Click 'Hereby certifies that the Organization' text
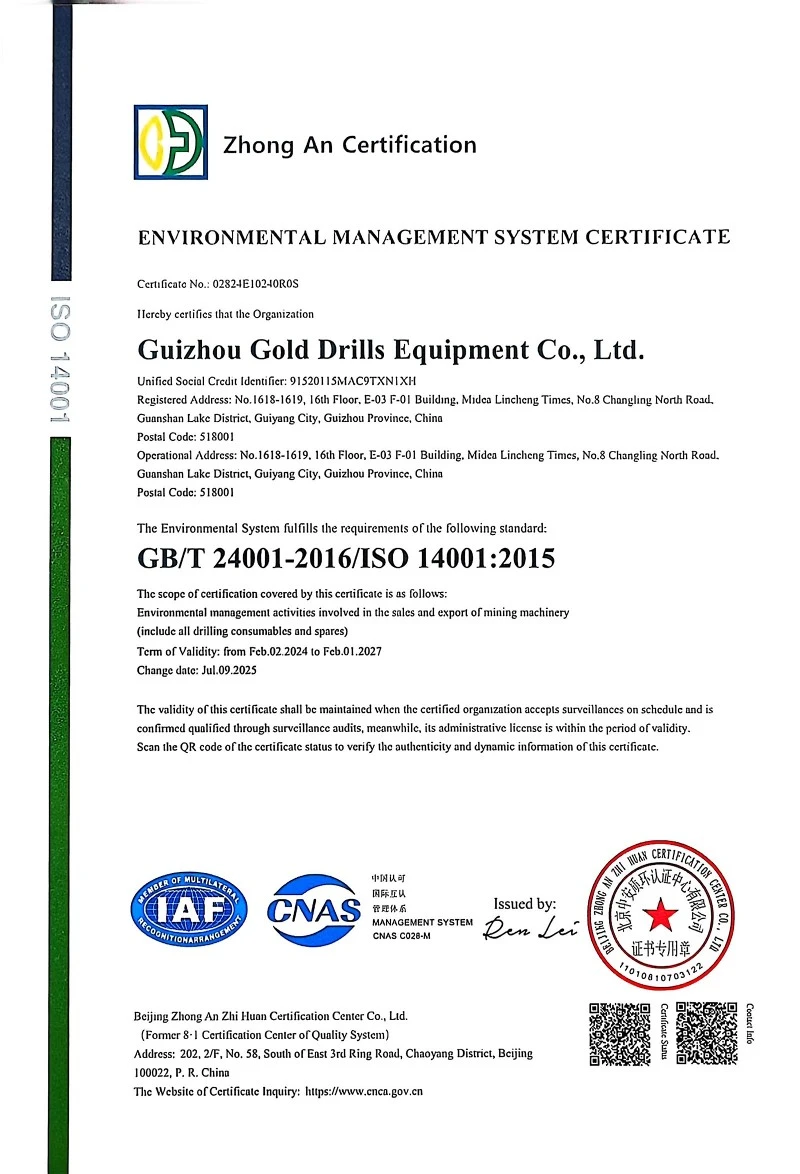Viewport: 800px width, 1174px height. [225, 314]
